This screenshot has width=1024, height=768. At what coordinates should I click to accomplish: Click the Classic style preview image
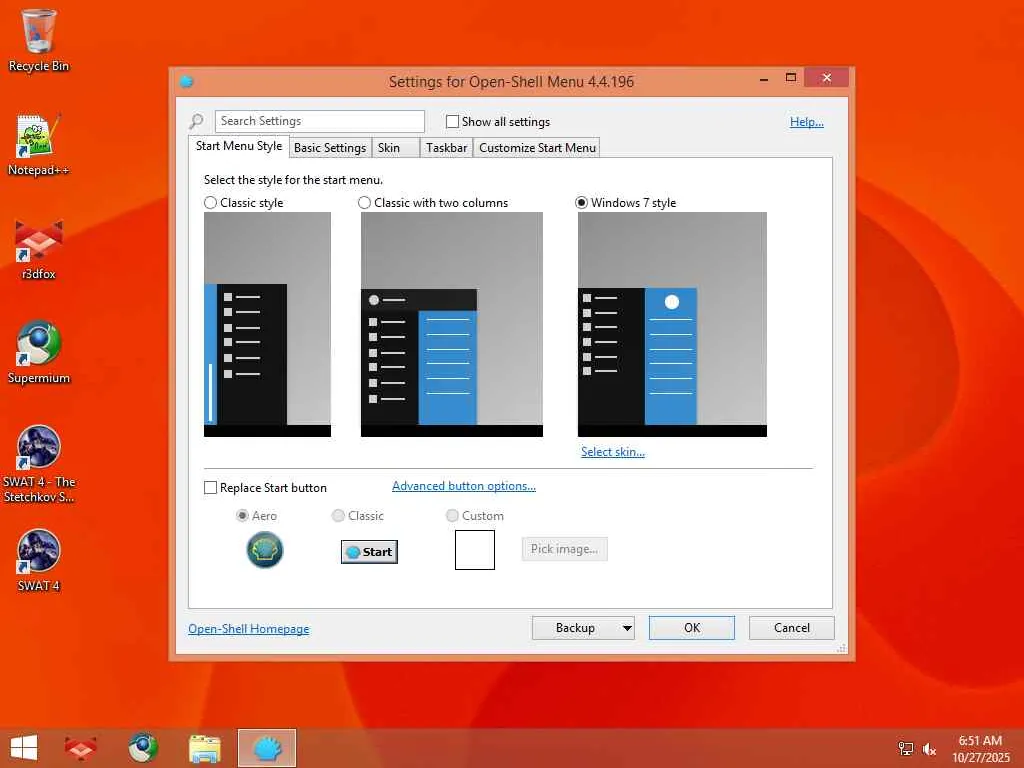[267, 325]
